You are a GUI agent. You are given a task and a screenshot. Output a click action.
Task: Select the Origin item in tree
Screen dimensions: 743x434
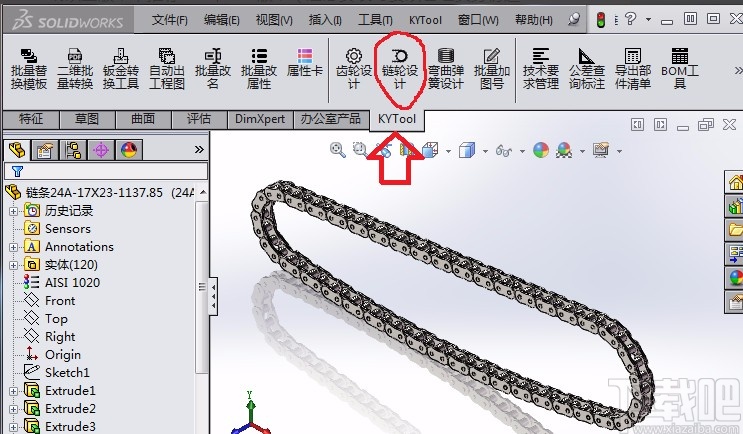coord(63,355)
